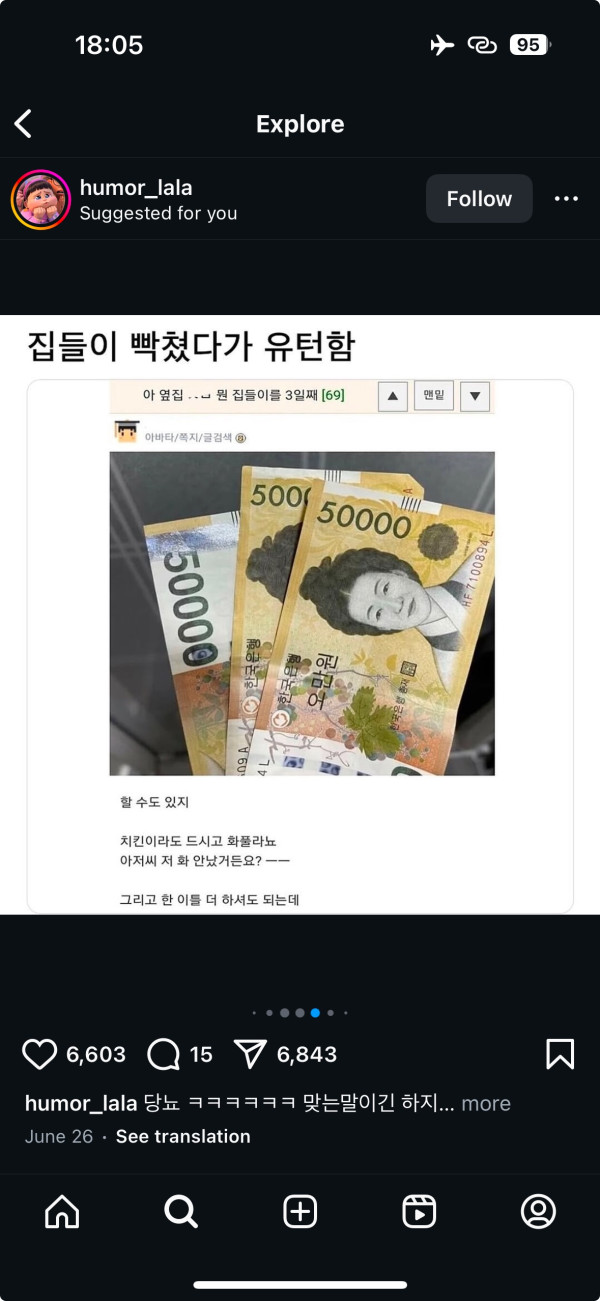Share the post with paper plane icon

coord(250,1054)
